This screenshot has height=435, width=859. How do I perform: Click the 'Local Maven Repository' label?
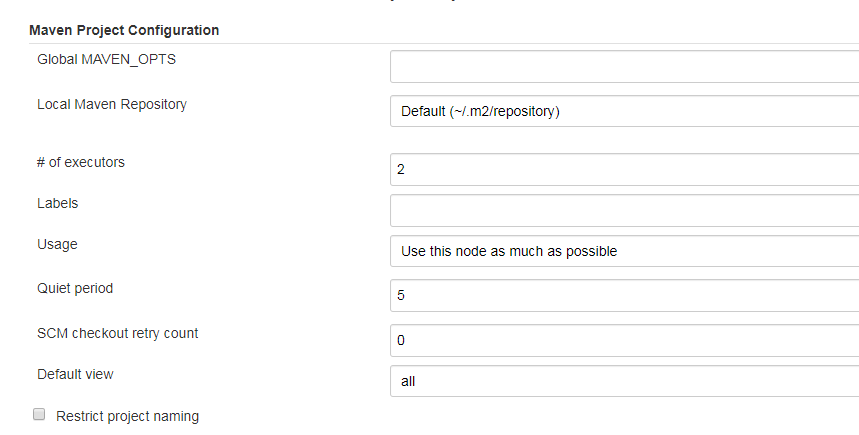click(x=112, y=103)
